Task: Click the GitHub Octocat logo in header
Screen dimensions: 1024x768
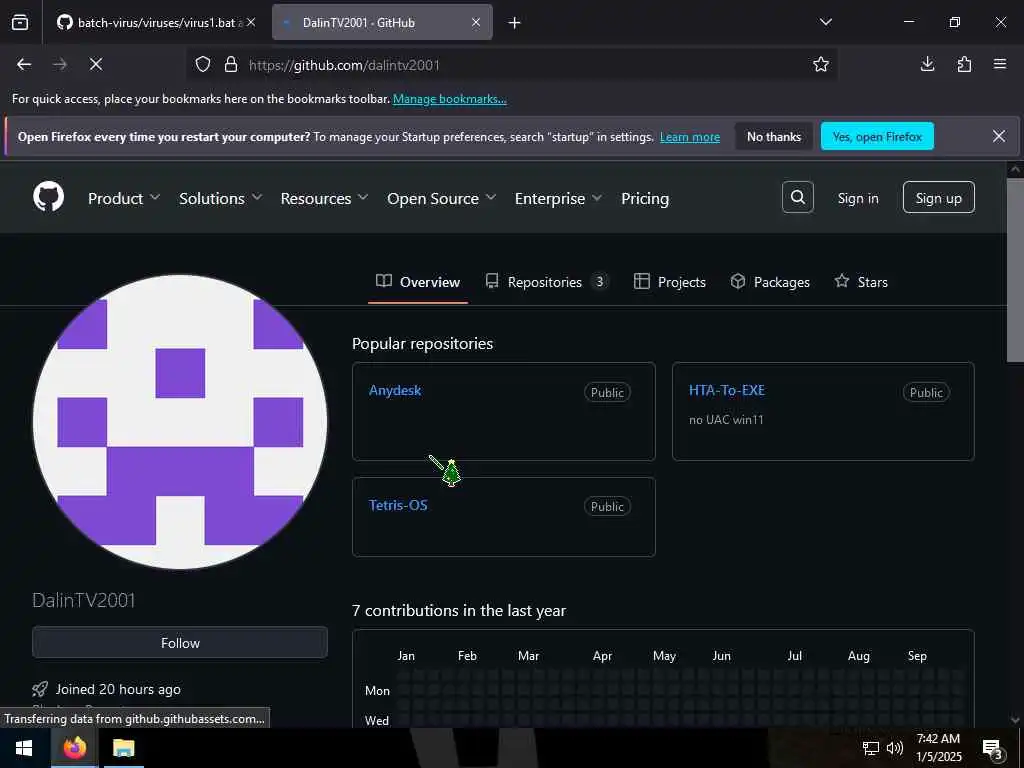Action: [48, 197]
